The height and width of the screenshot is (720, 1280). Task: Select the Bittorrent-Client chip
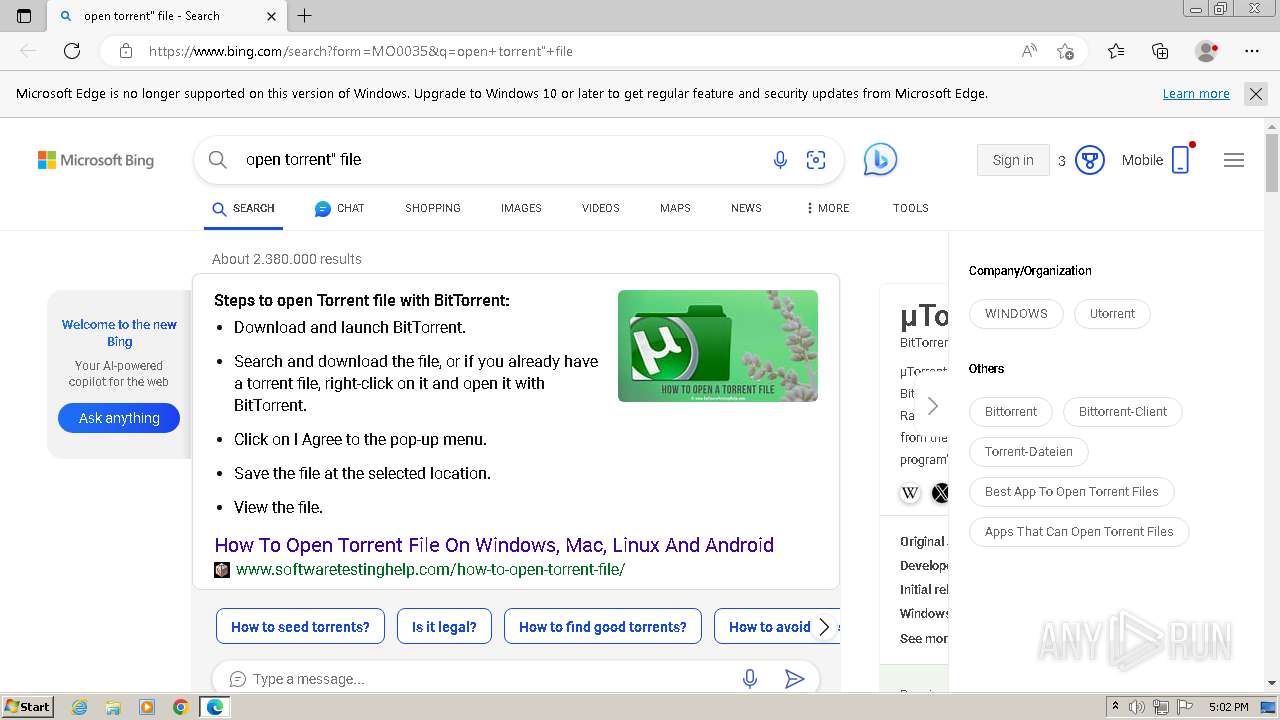[x=1123, y=411]
